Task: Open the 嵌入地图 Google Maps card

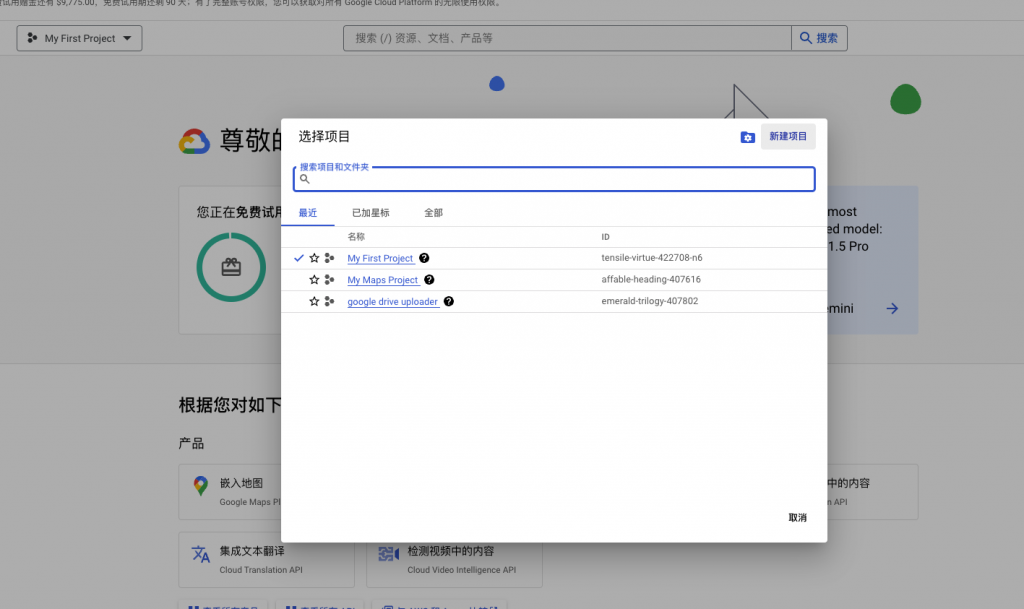Action: point(230,492)
